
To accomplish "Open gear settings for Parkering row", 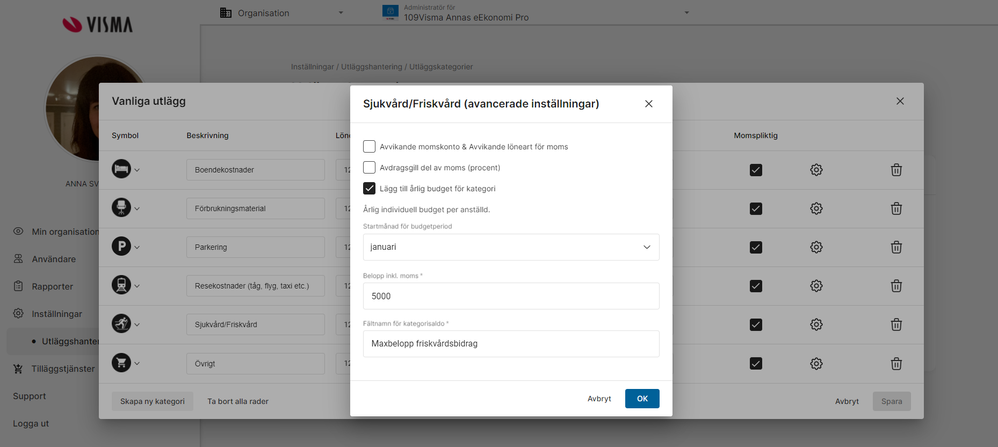I will click(816, 247).
